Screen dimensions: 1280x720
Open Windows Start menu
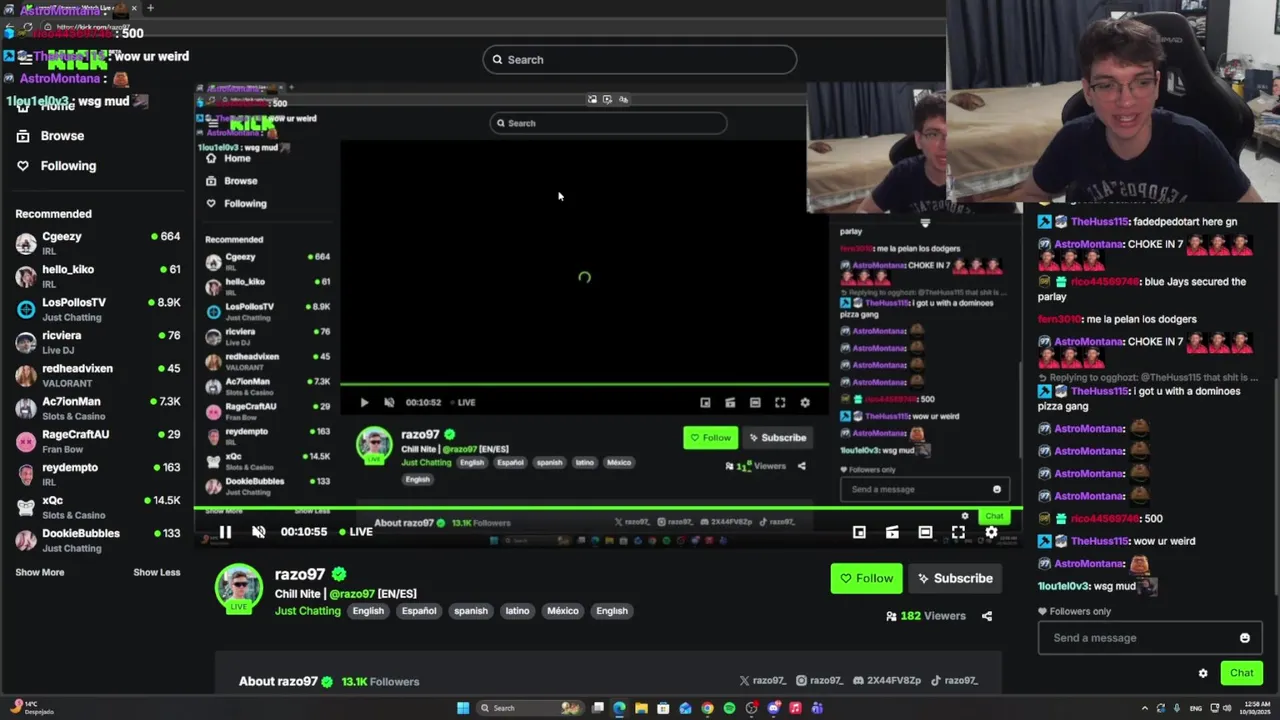(x=463, y=708)
